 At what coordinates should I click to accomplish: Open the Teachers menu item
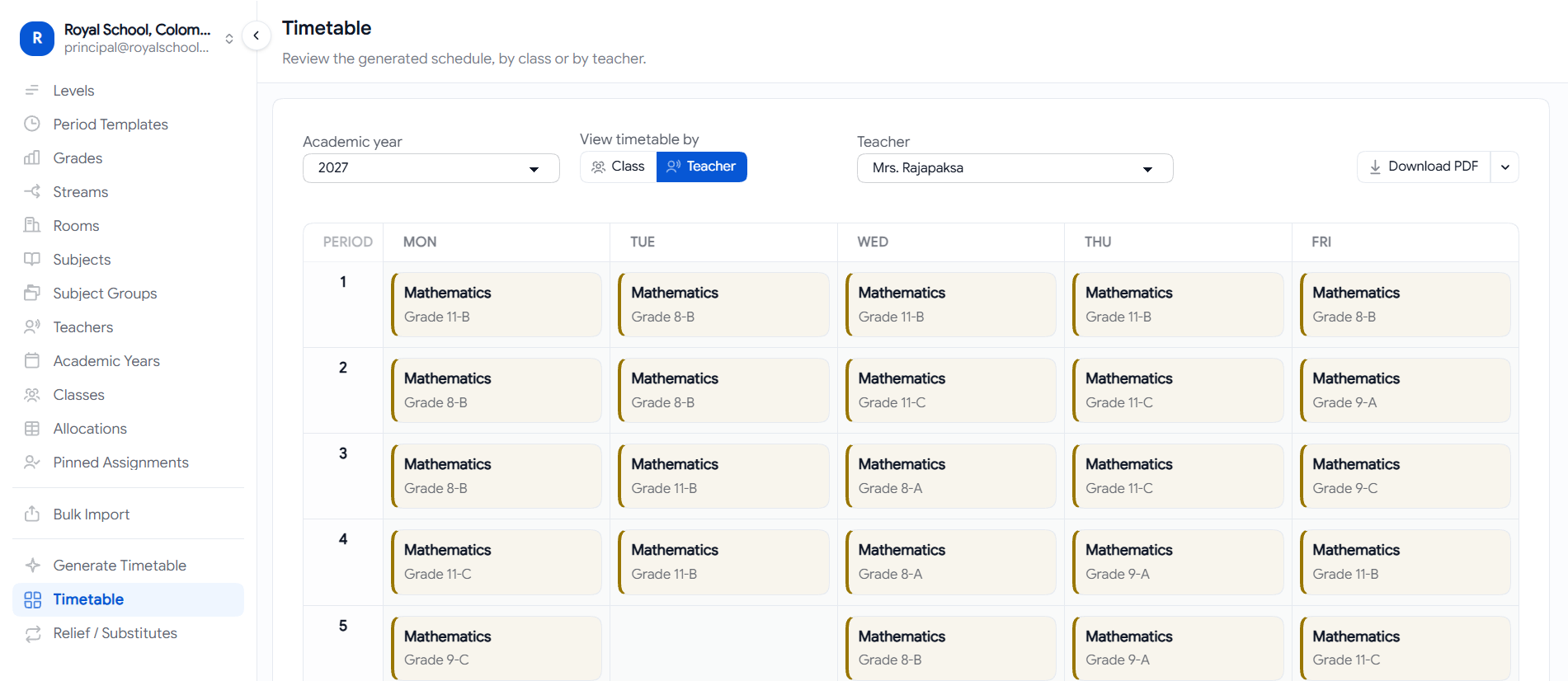coord(128,326)
